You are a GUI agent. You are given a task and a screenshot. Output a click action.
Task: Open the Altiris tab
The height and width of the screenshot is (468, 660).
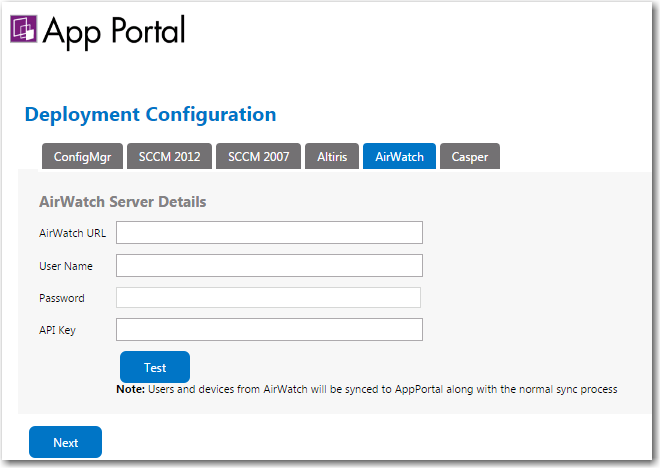click(x=332, y=156)
